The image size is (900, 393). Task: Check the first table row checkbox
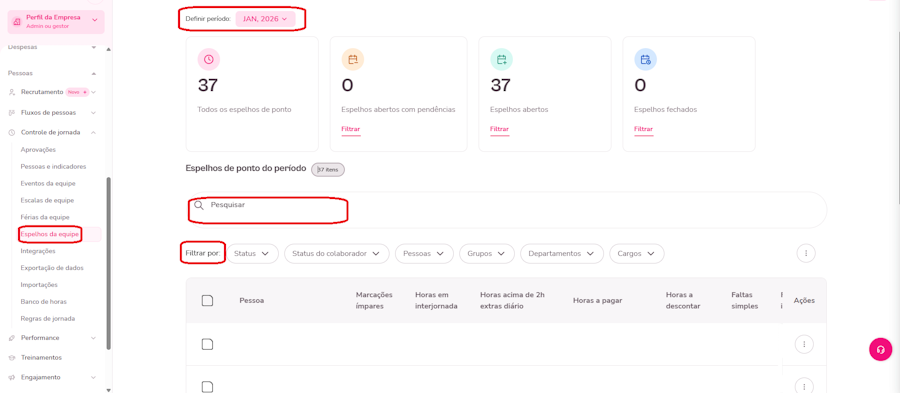point(208,344)
